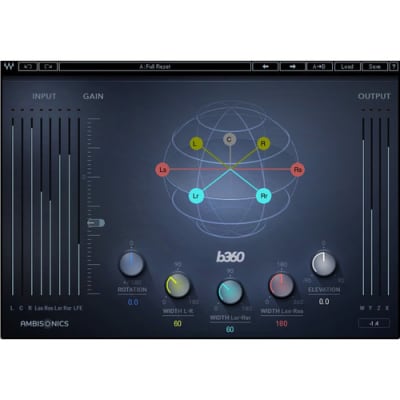Click the white Elevation knob
The width and height of the screenshot is (400, 400).
click(324, 264)
